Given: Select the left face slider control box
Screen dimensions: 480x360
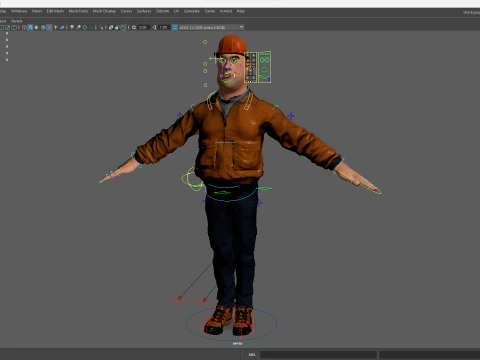Looking at the screenshot, I should click(251, 67).
